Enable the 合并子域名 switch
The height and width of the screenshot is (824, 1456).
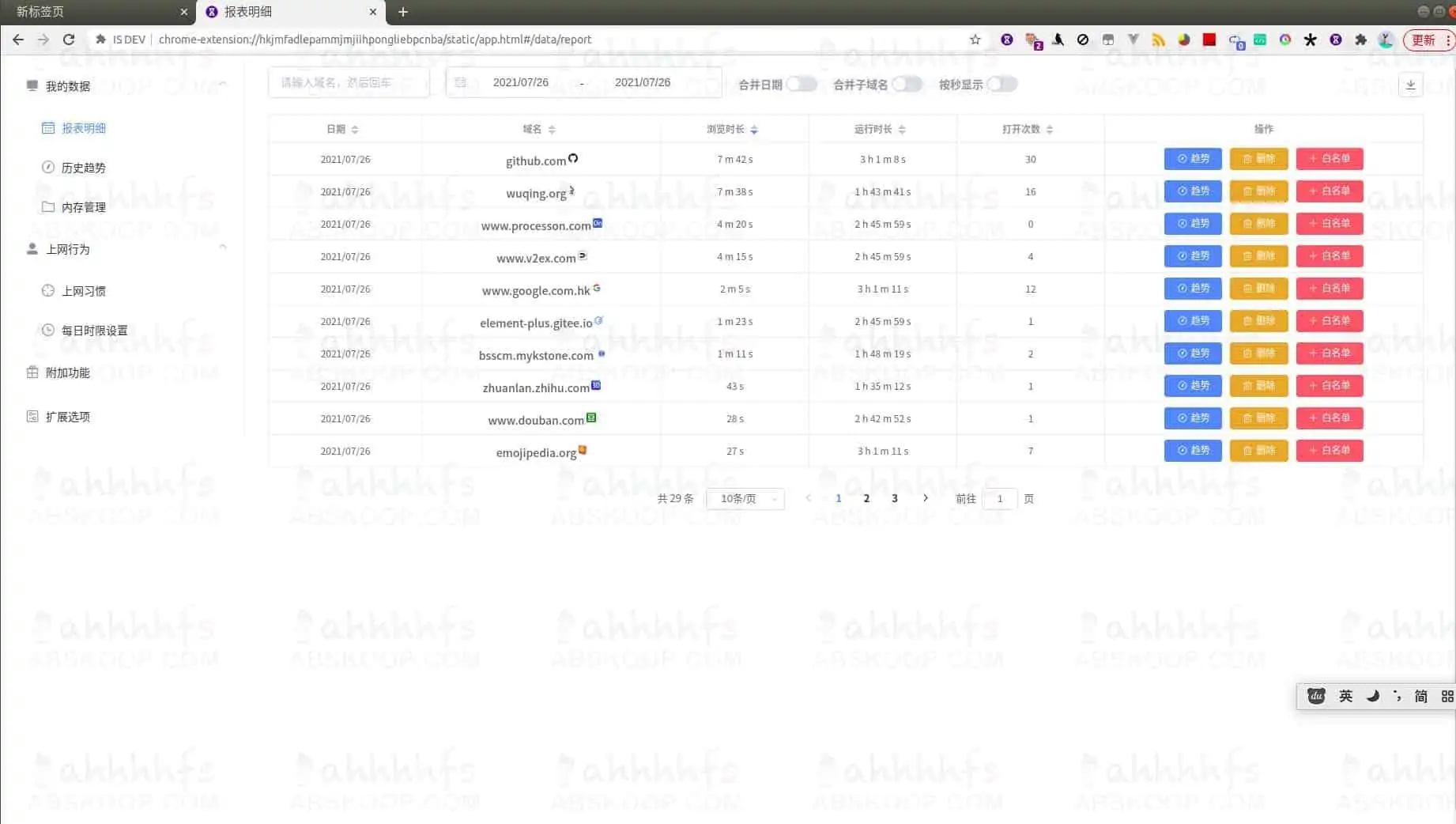click(x=907, y=84)
